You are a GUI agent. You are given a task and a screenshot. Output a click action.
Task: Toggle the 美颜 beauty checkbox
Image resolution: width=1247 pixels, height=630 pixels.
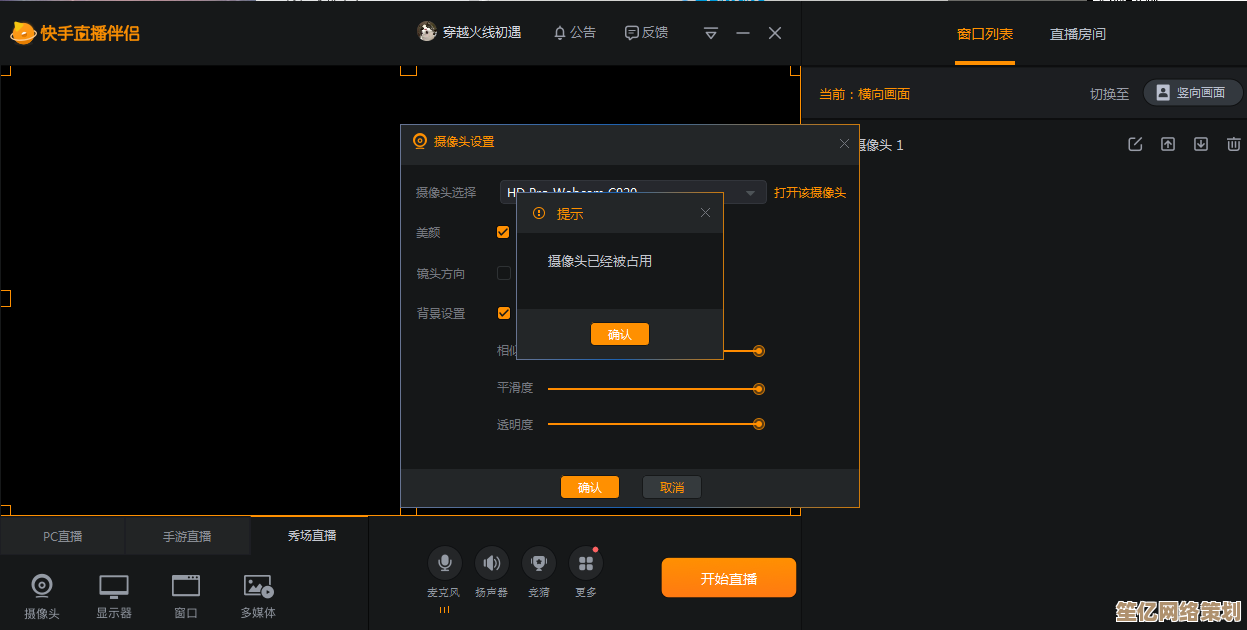coord(504,232)
